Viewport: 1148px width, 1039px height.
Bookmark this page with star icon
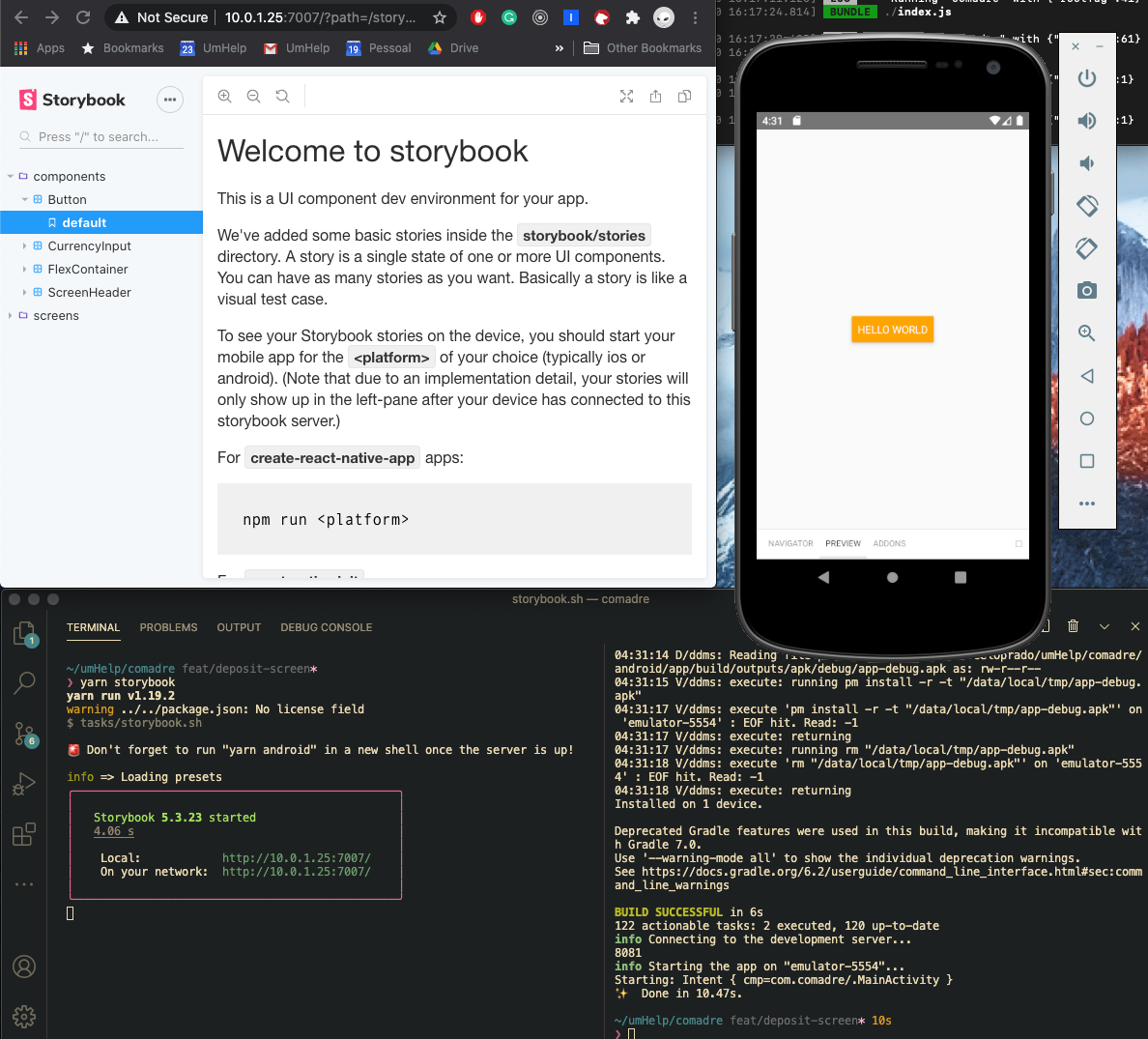pyautogui.click(x=440, y=17)
